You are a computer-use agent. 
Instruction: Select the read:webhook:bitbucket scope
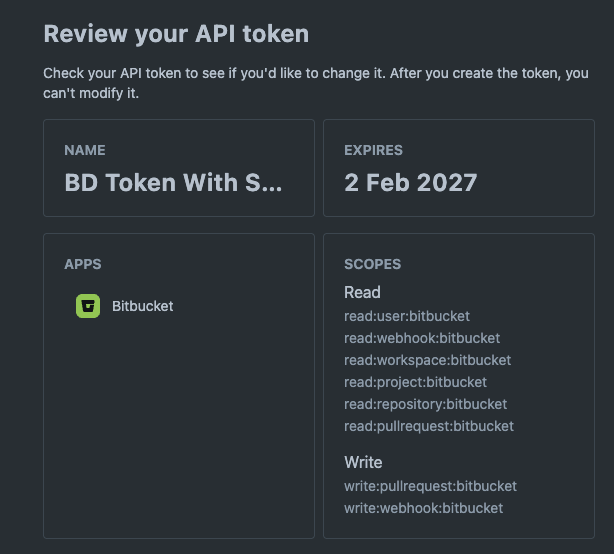[x=421, y=338]
